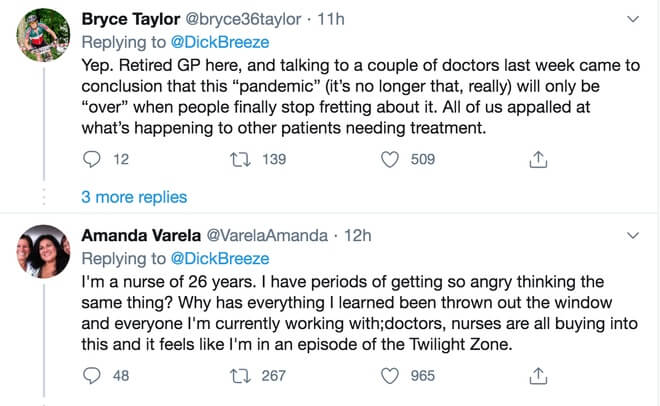Like Bryce Taylor's tweet
The height and width of the screenshot is (406, 660).
392,159
